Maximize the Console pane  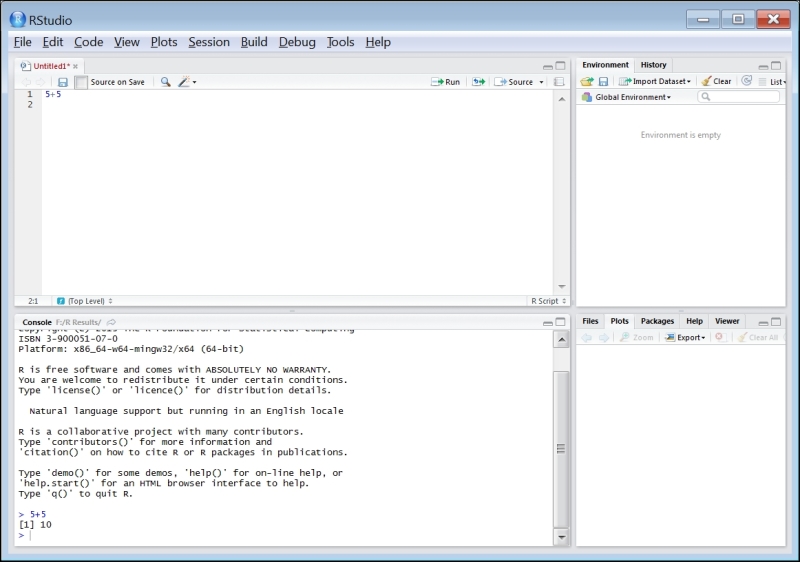click(x=560, y=322)
